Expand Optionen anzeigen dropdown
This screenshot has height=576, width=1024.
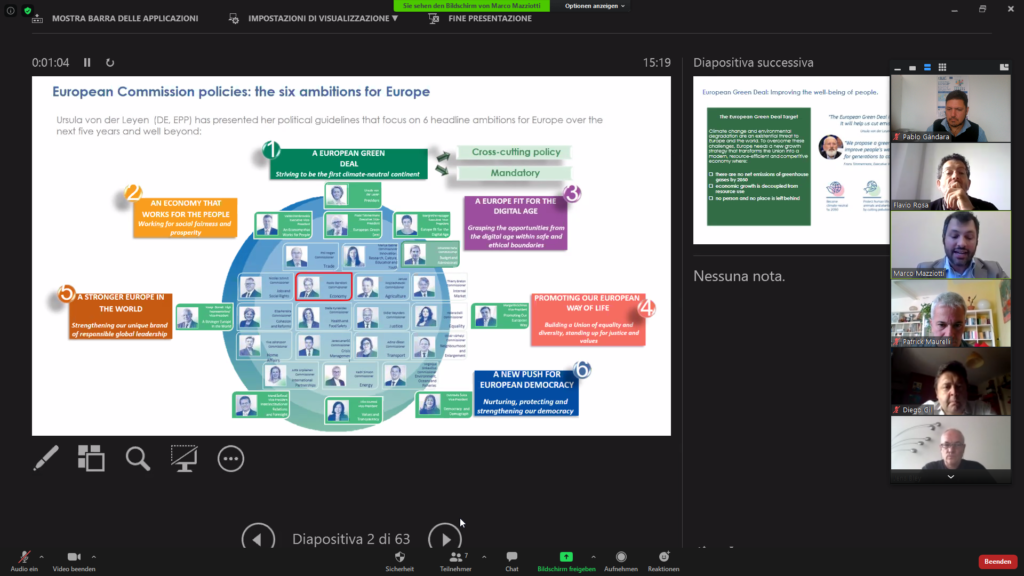coord(596,6)
